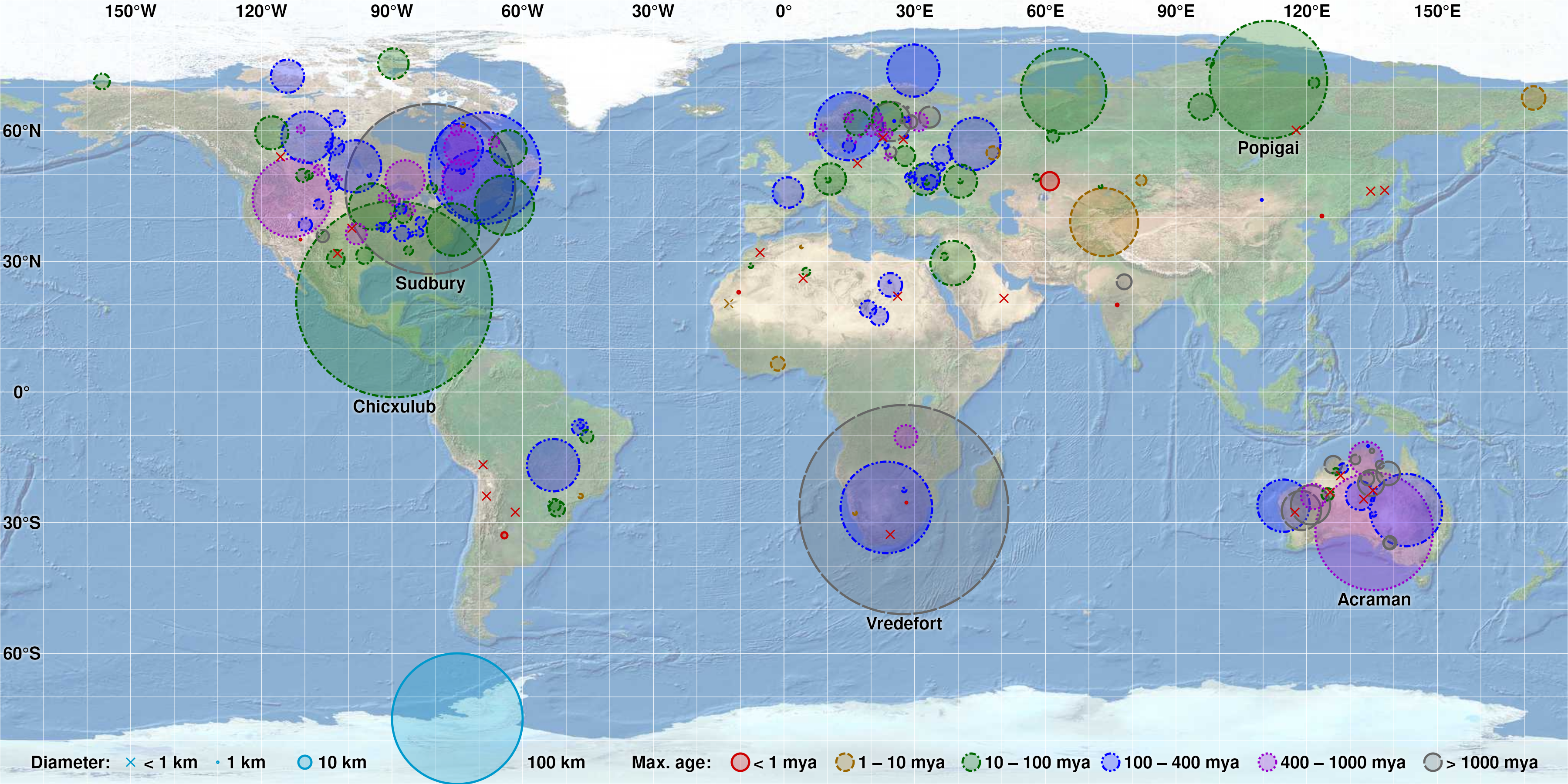Image resolution: width=1568 pixels, height=784 pixels.
Task: Click the red '< 1 mya' legend circle
Action: pyautogui.click(x=740, y=762)
